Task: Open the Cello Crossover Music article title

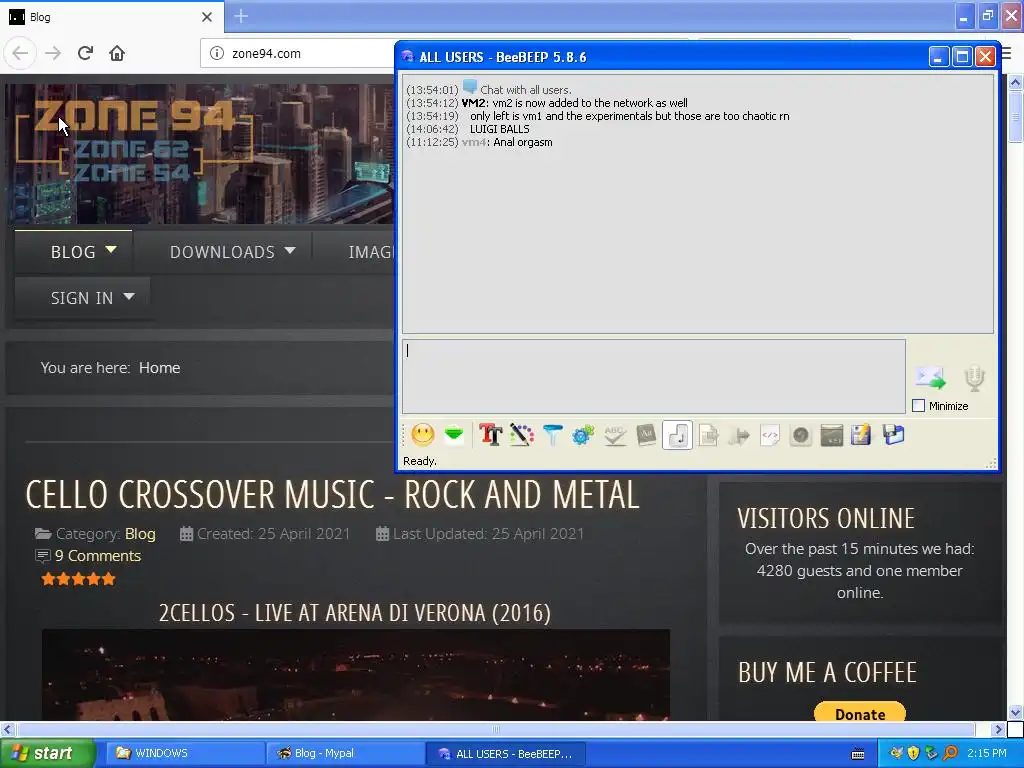Action: pos(332,494)
